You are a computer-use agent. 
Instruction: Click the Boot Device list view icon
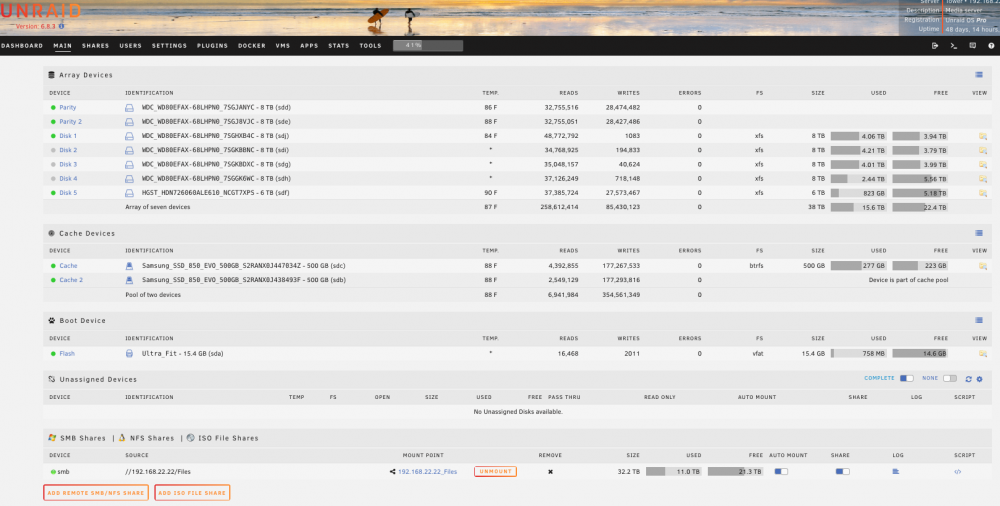[x=979, y=320]
